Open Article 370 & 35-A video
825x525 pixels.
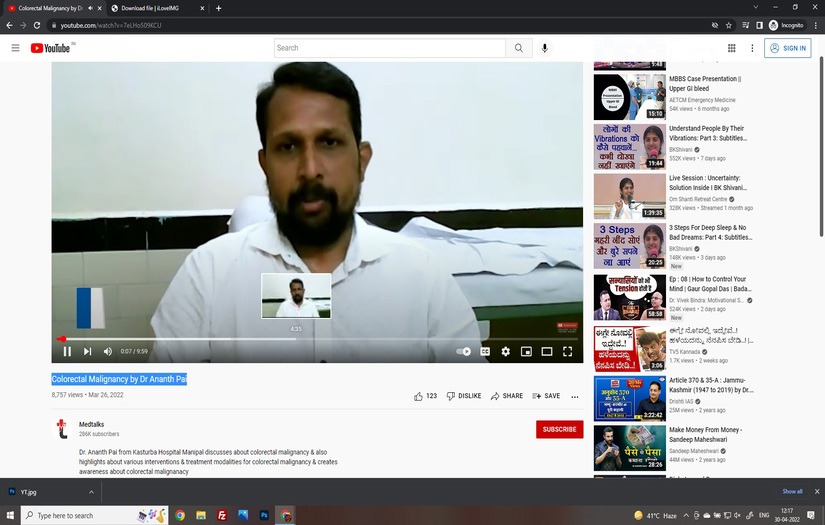(x=711, y=385)
